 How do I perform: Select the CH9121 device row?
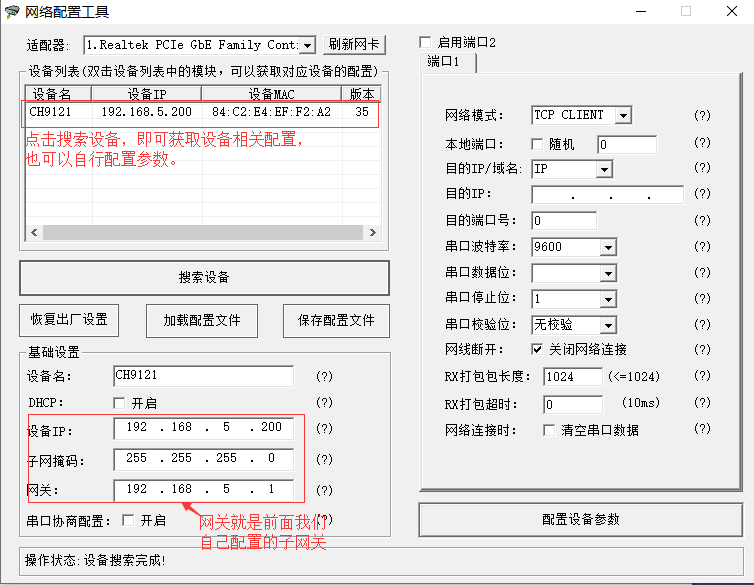pos(201,112)
